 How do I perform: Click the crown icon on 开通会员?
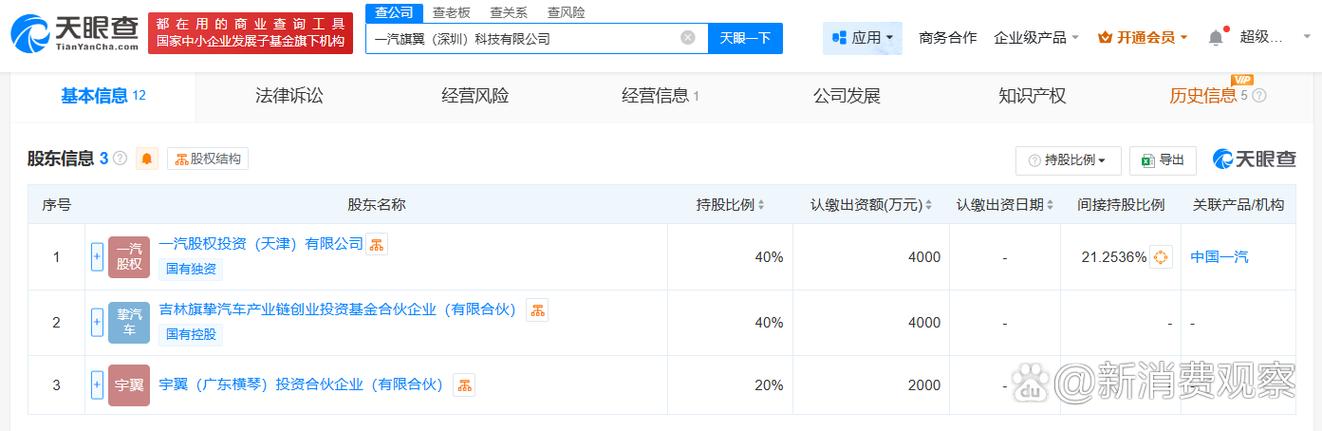[x=1105, y=38]
